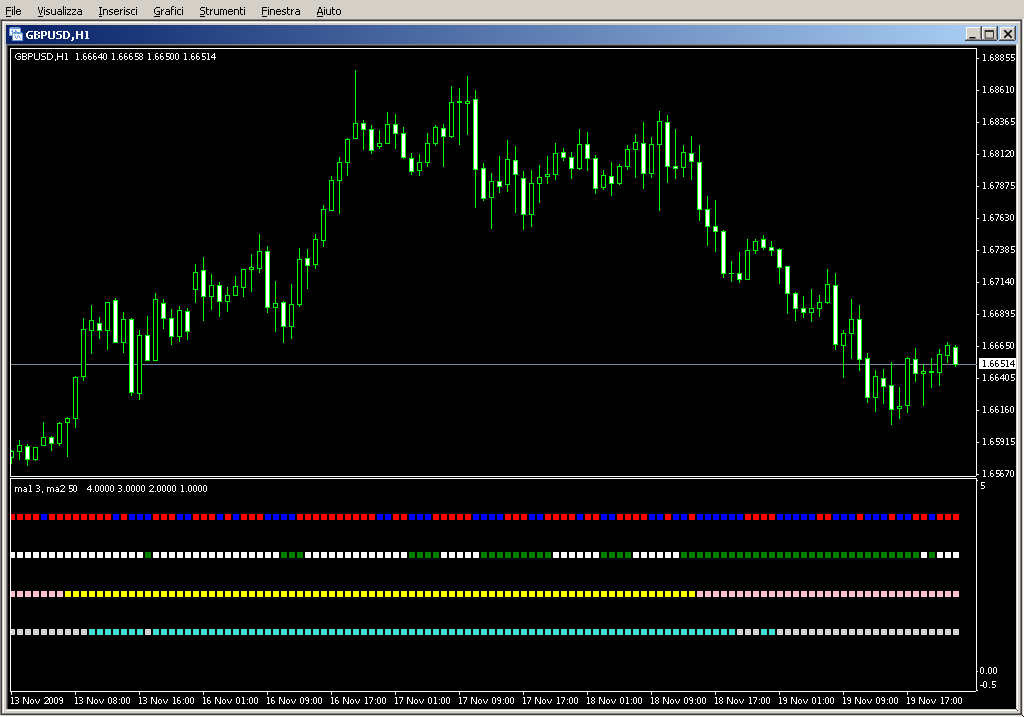1024x717 pixels.
Task: Click the '13 Nov 2009' date label
Action: [39, 701]
